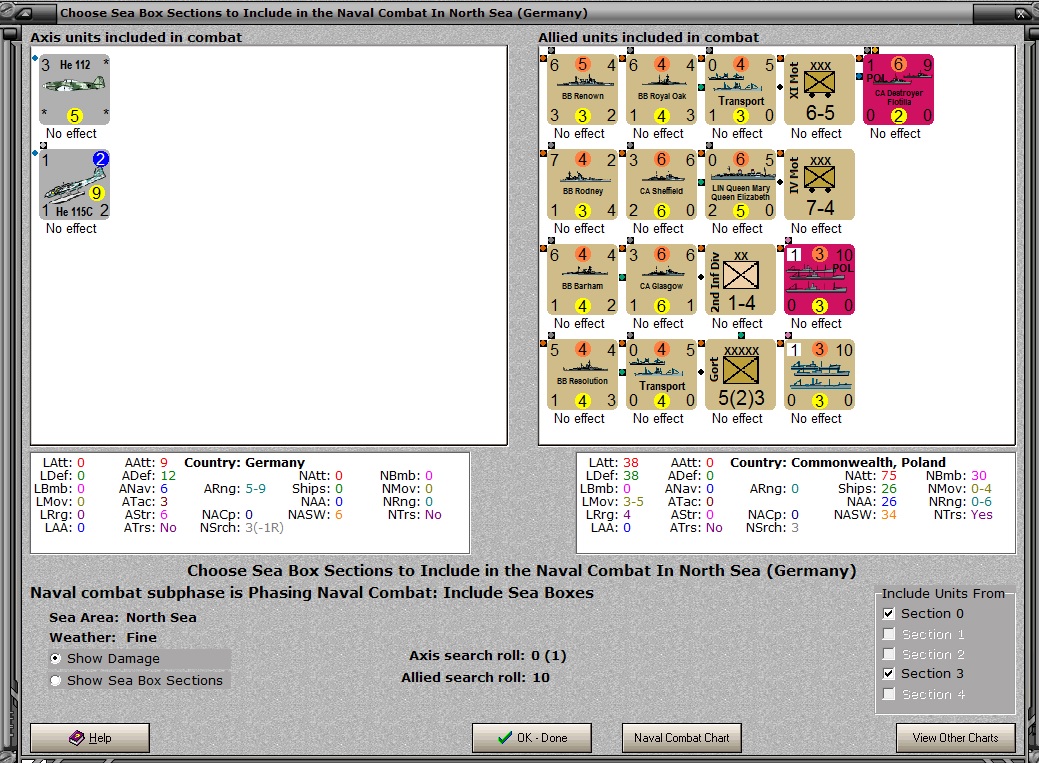This screenshot has height=763, width=1039.
Task: Confirm with OK - Done button
Action: [531, 738]
